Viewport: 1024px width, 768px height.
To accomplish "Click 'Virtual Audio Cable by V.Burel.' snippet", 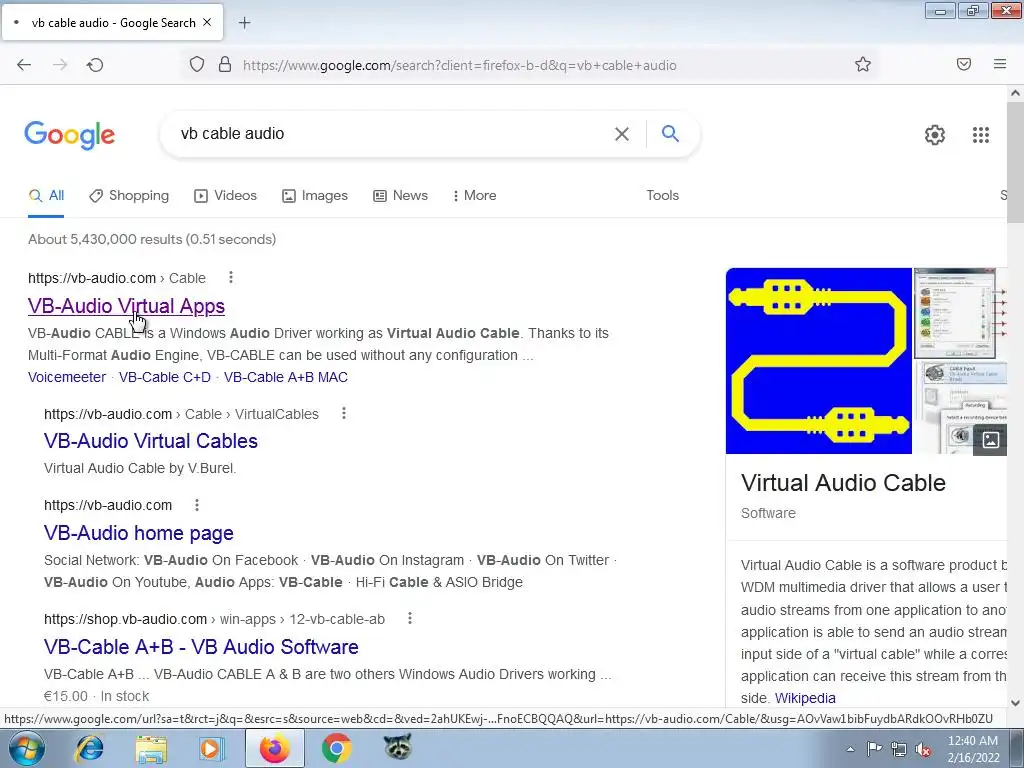I will point(140,468).
